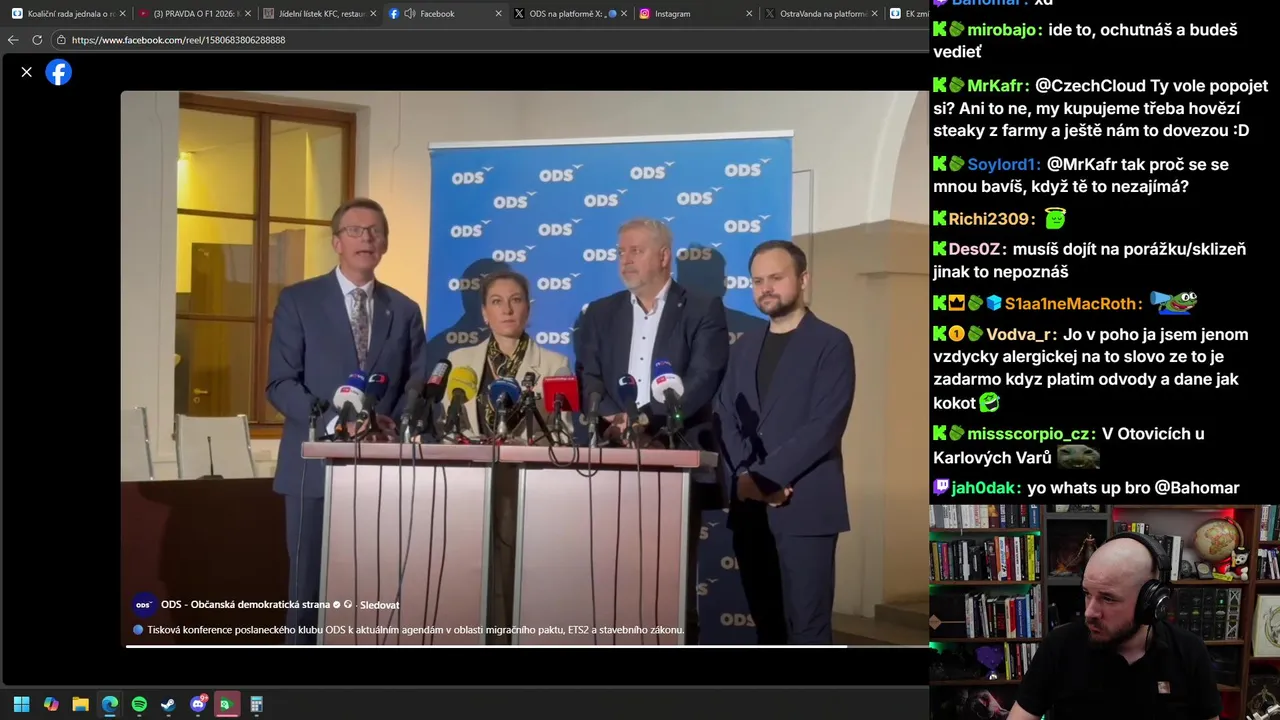
Task: Click the pepe emote in S1aa1neMacRoth's message
Action: click(x=1173, y=301)
